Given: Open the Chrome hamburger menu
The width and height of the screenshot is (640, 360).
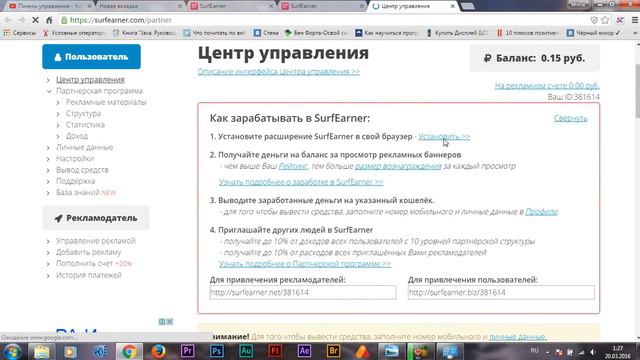Looking at the screenshot, I should (x=635, y=20).
